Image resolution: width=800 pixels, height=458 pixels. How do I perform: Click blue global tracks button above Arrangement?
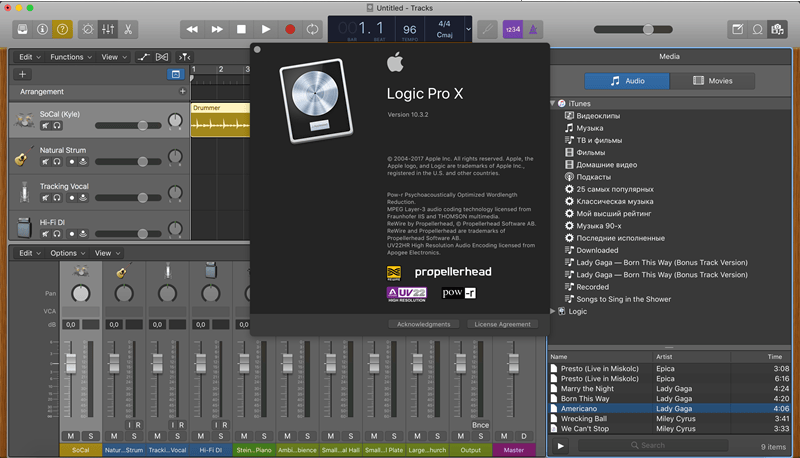176,74
